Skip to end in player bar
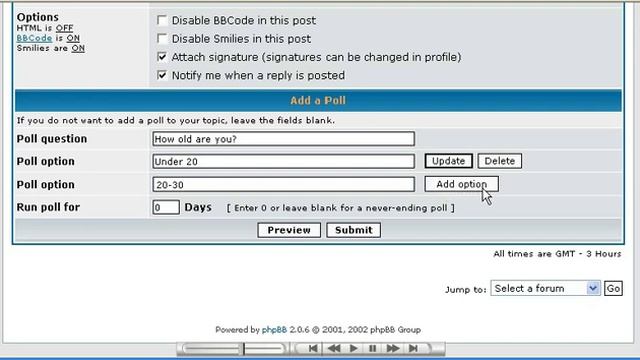The width and height of the screenshot is (640, 360). [x=413, y=349]
